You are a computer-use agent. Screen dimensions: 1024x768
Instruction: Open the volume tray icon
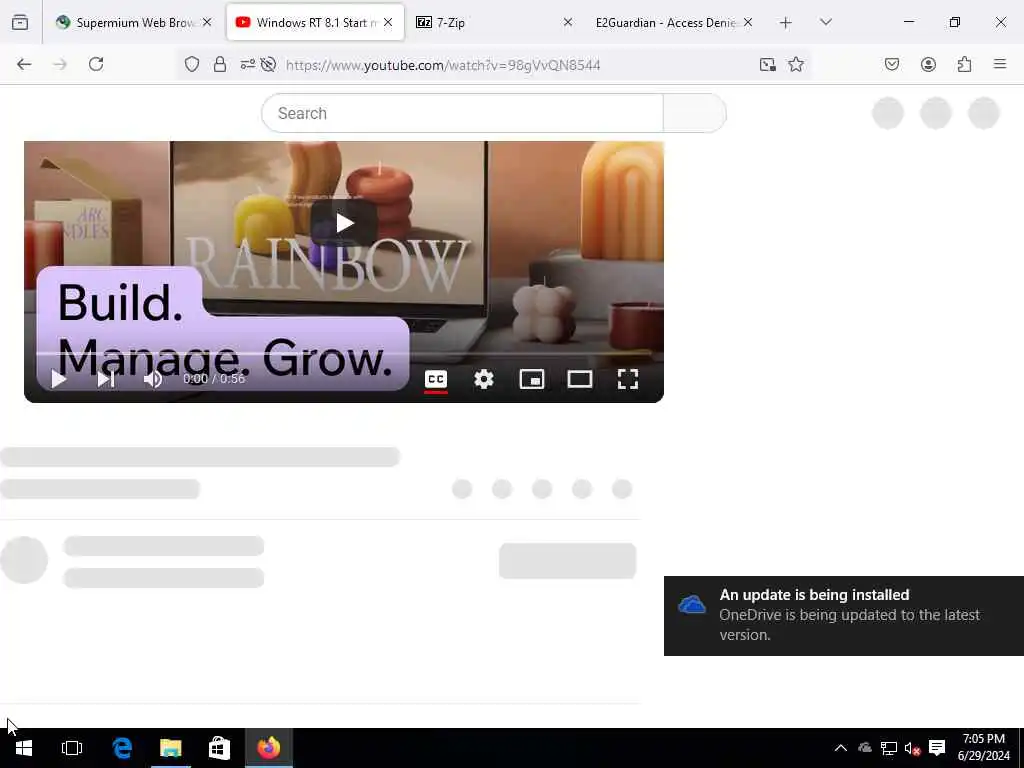tap(912, 748)
